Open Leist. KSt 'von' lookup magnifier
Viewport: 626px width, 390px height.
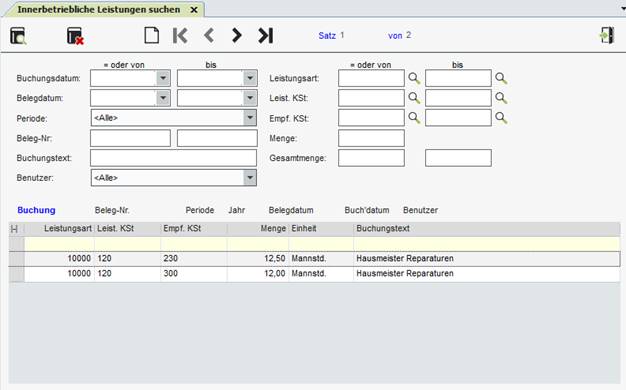(x=414, y=98)
